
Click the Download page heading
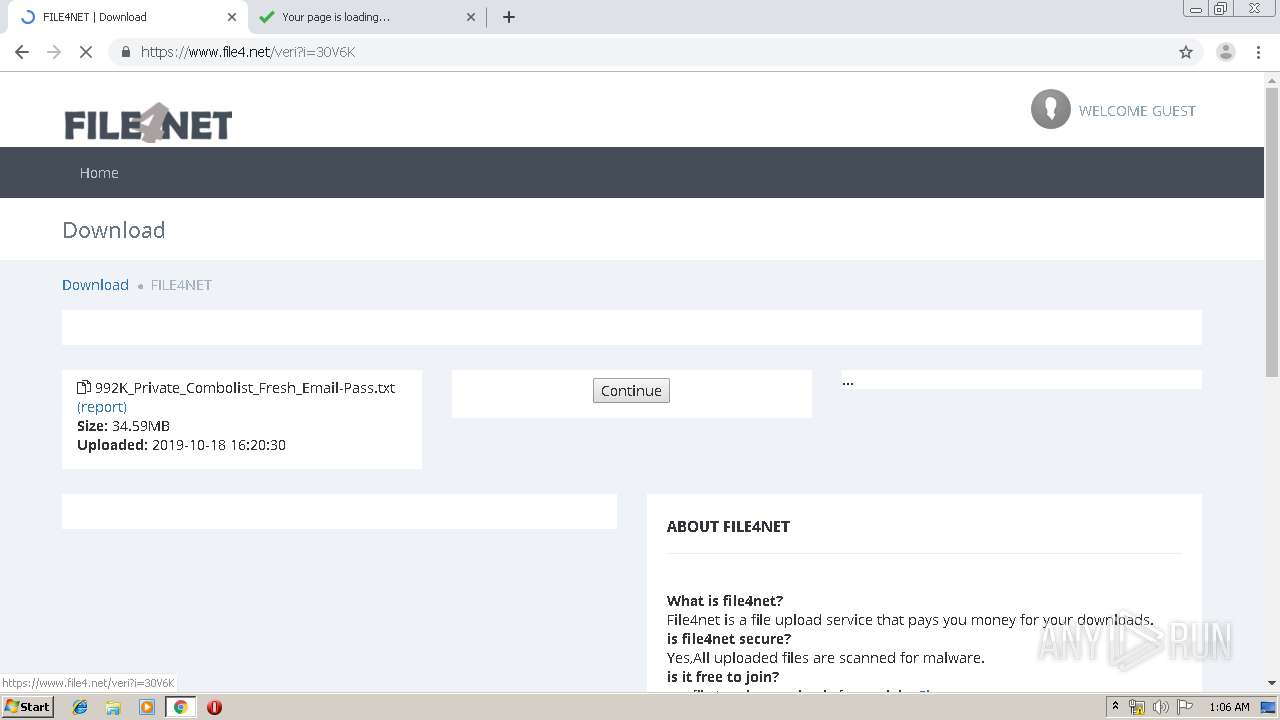[114, 230]
